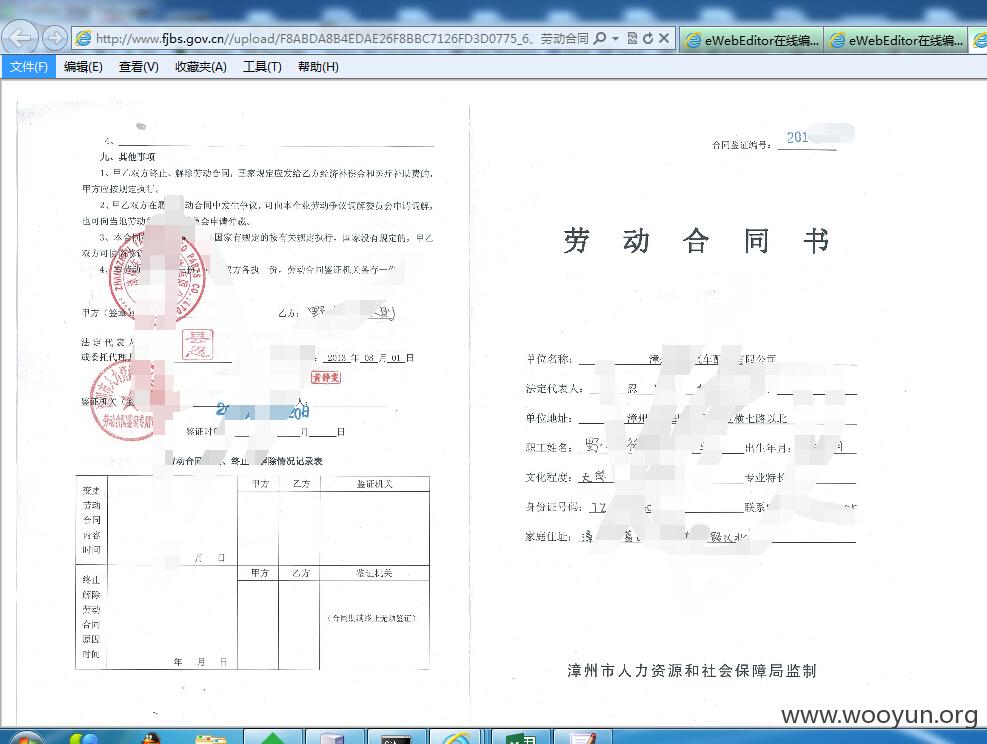
Task: Click the Windows Start orb
Action: pos(25,738)
